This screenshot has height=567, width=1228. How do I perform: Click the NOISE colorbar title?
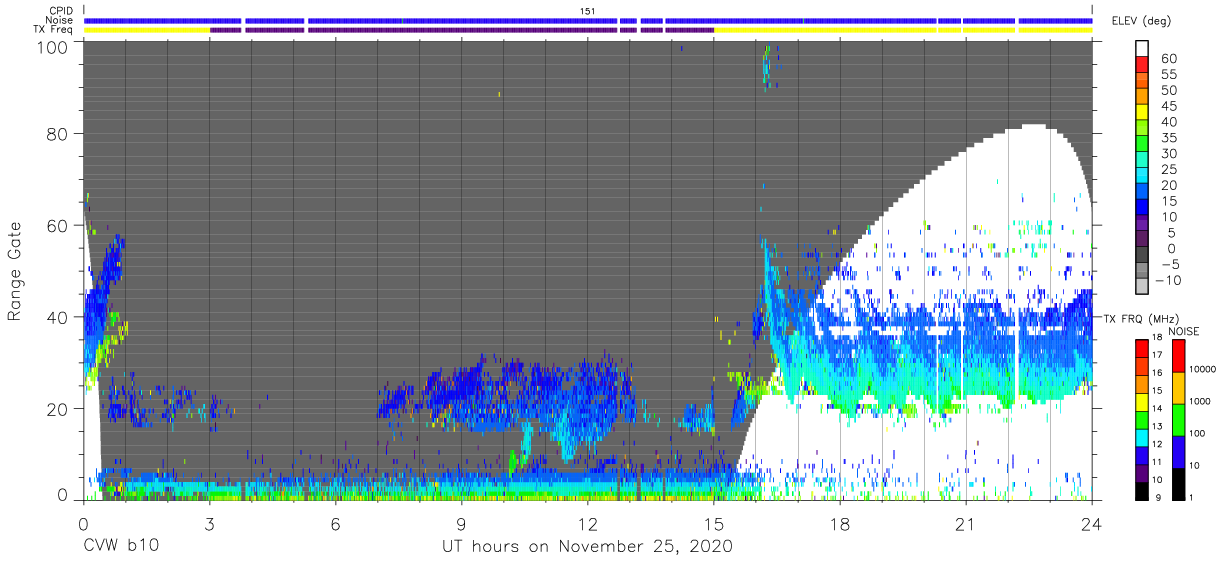click(x=1182, y=332)
